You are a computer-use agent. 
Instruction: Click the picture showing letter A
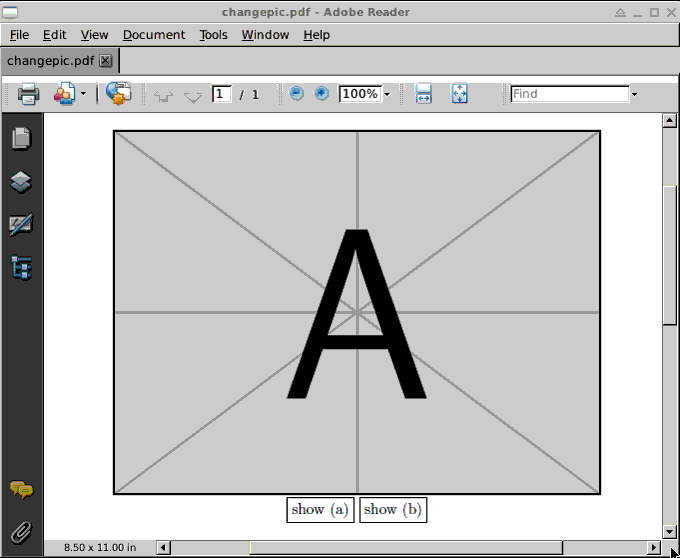click(x=357, y=312)
